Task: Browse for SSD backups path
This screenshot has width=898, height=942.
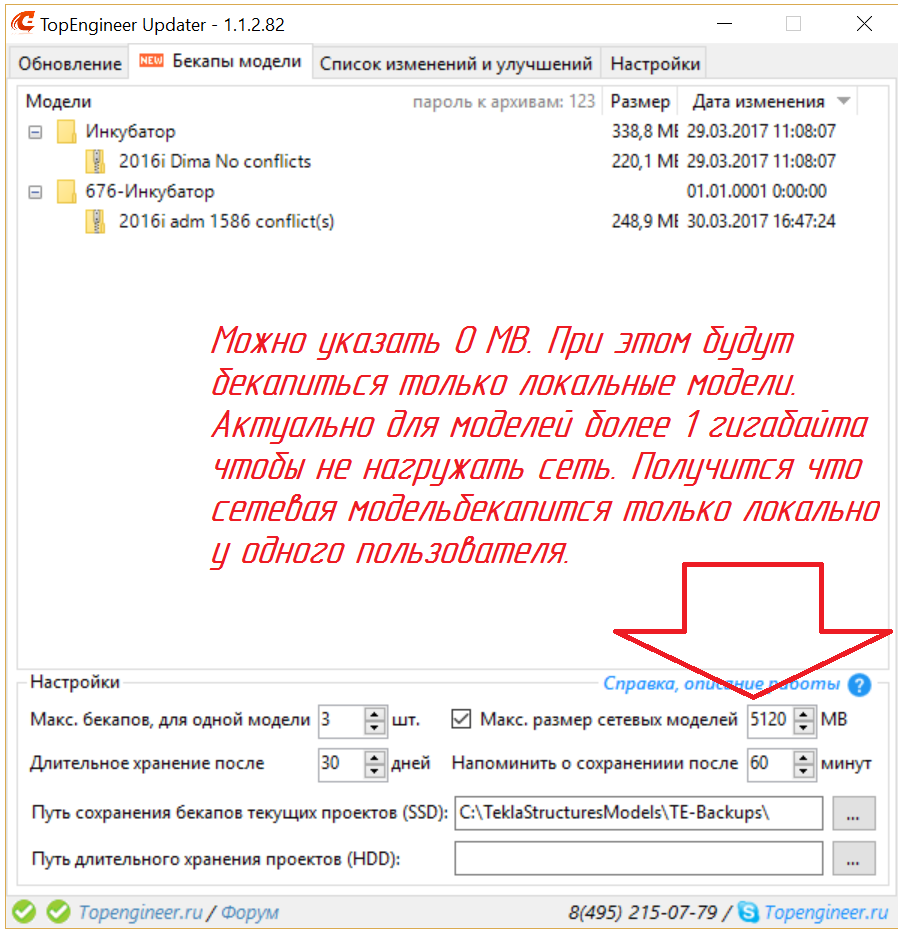Action: coord(854,813)
